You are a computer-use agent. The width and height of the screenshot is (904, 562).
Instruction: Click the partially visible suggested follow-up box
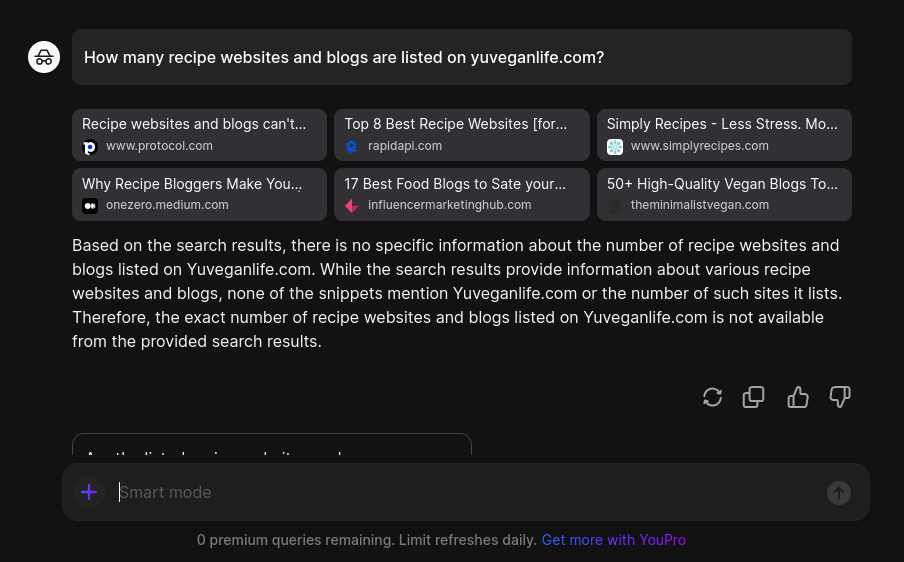[x=272, y=444]
